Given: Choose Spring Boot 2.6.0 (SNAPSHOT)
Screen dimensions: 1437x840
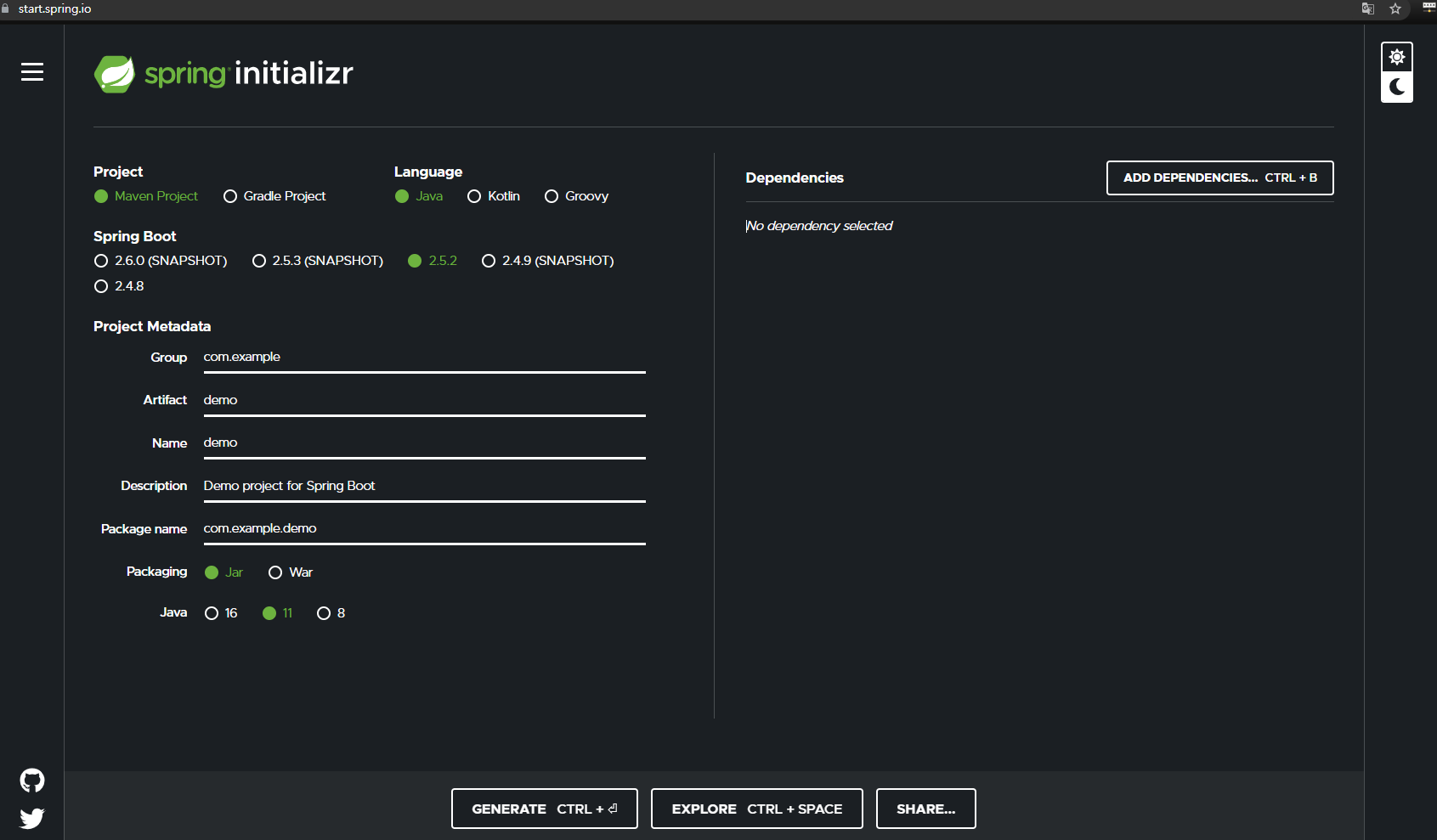Looking at the screenshot, I should pyautogui.click(x=161, y=261).
